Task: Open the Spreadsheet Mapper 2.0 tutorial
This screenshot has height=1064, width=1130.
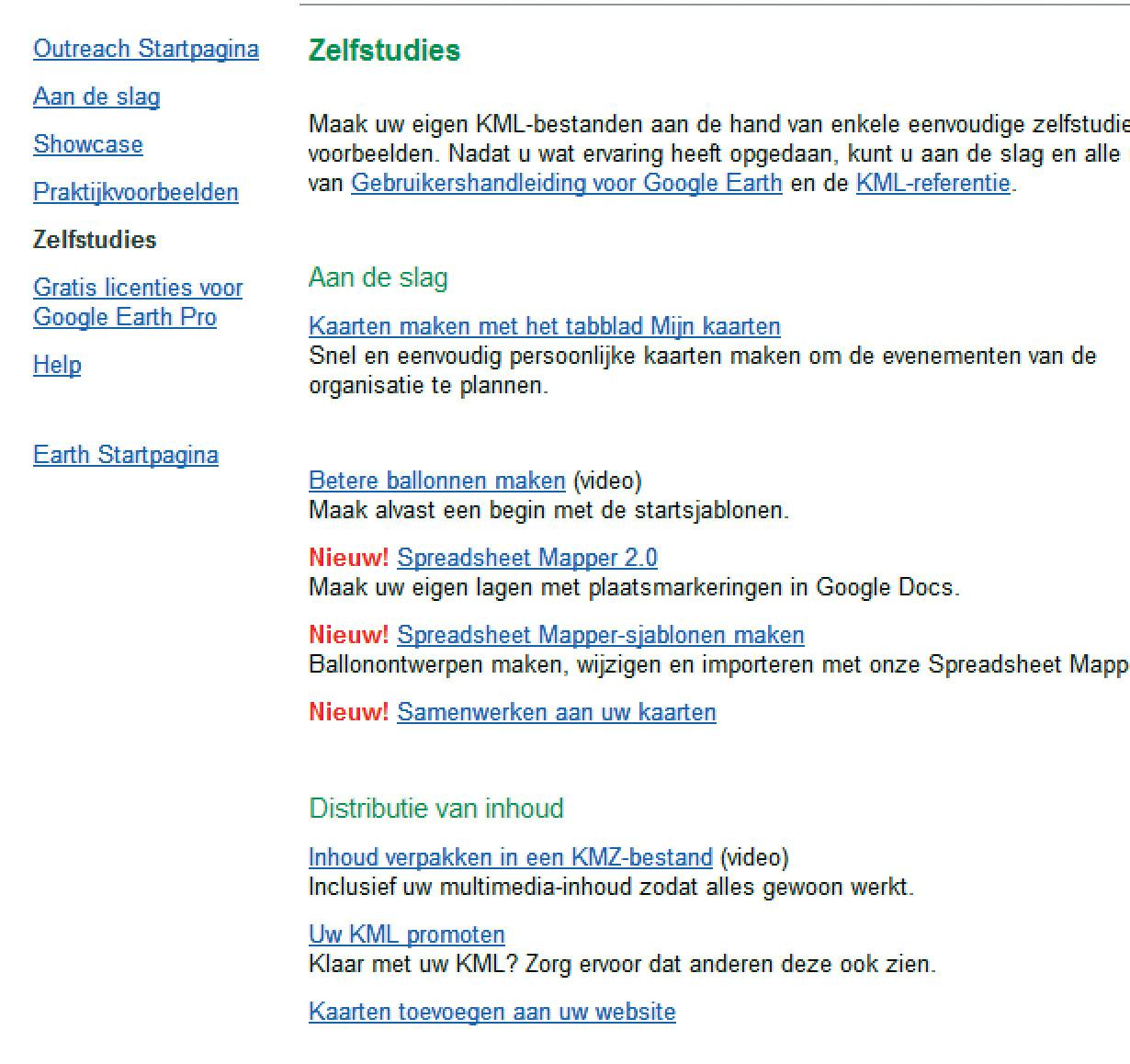Action: [x=526, y=558]
